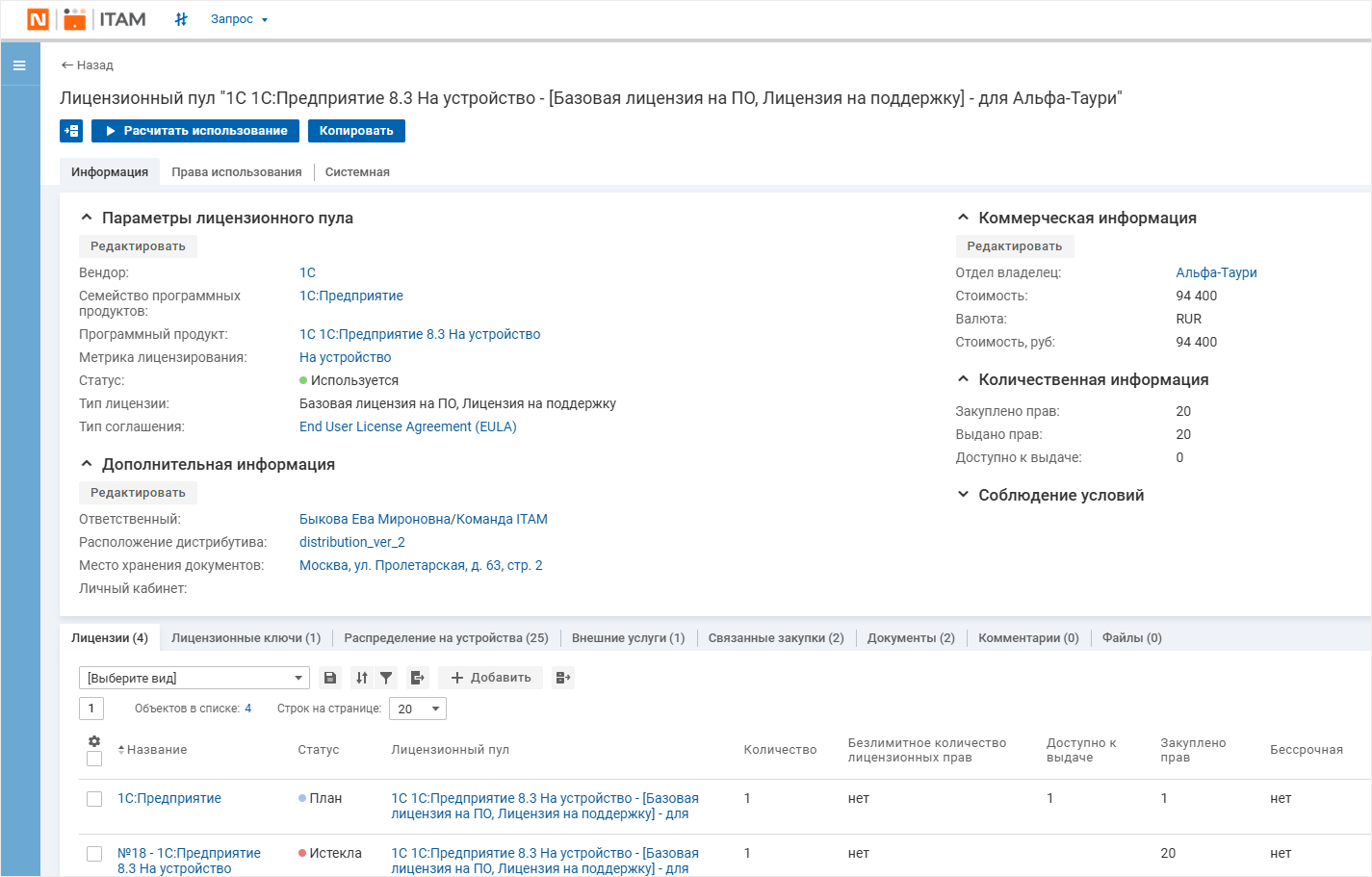Click the Используется status value
The width and height of the screenshot is (1372, 877).
[x=349, y=381]
